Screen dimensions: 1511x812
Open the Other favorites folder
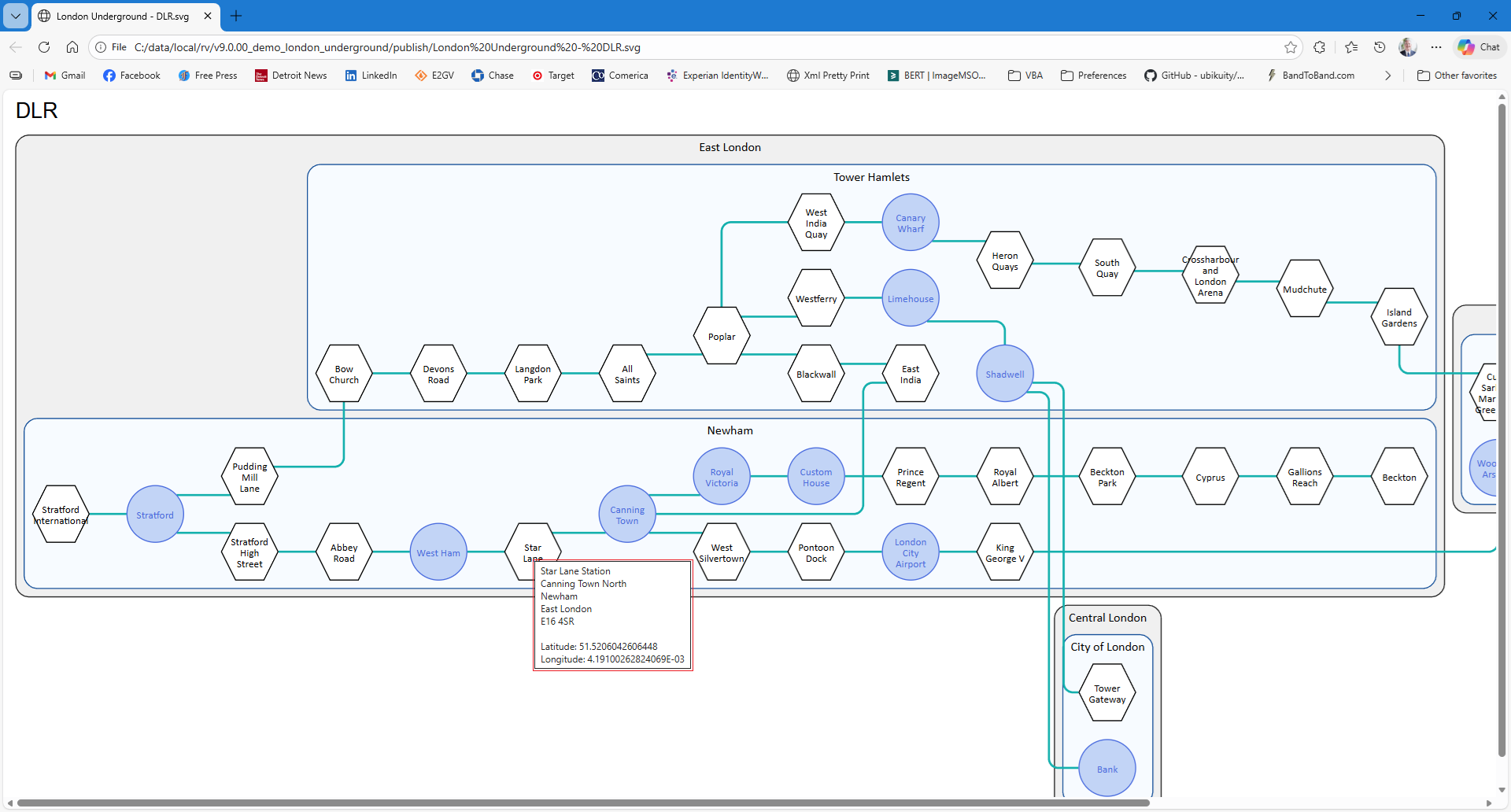pyautogui.click(x=1457, y=76)
